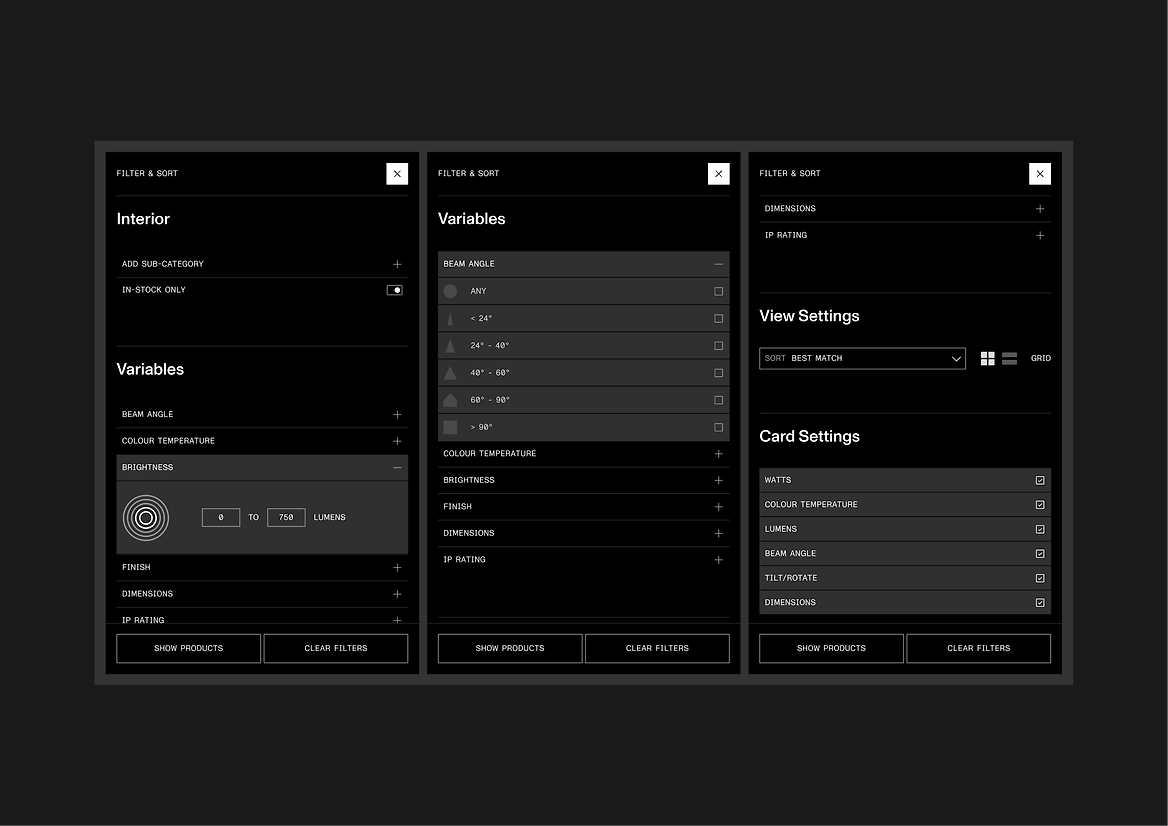Viewport: 1168px width, 826px height.
Task: Click the concentric circles brightness icon
Action: (x=146, y=517)
